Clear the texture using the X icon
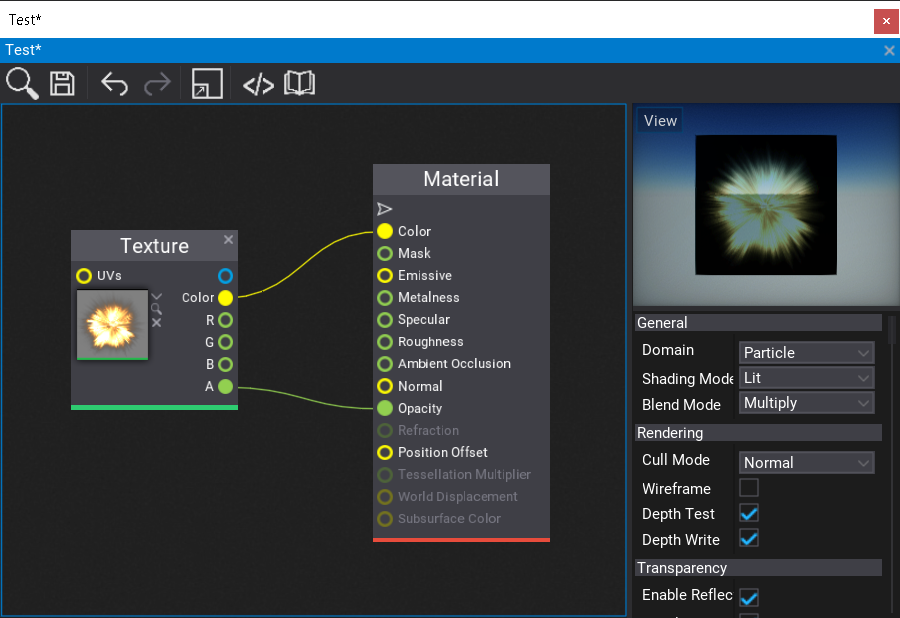This screenshot has width=900, height=618. (156, 322)
